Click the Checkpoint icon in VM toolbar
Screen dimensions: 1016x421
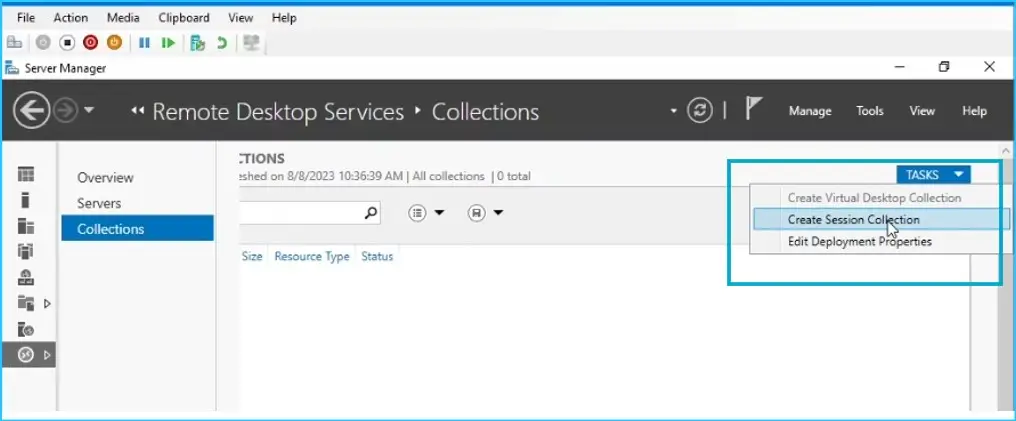(198, 43)
